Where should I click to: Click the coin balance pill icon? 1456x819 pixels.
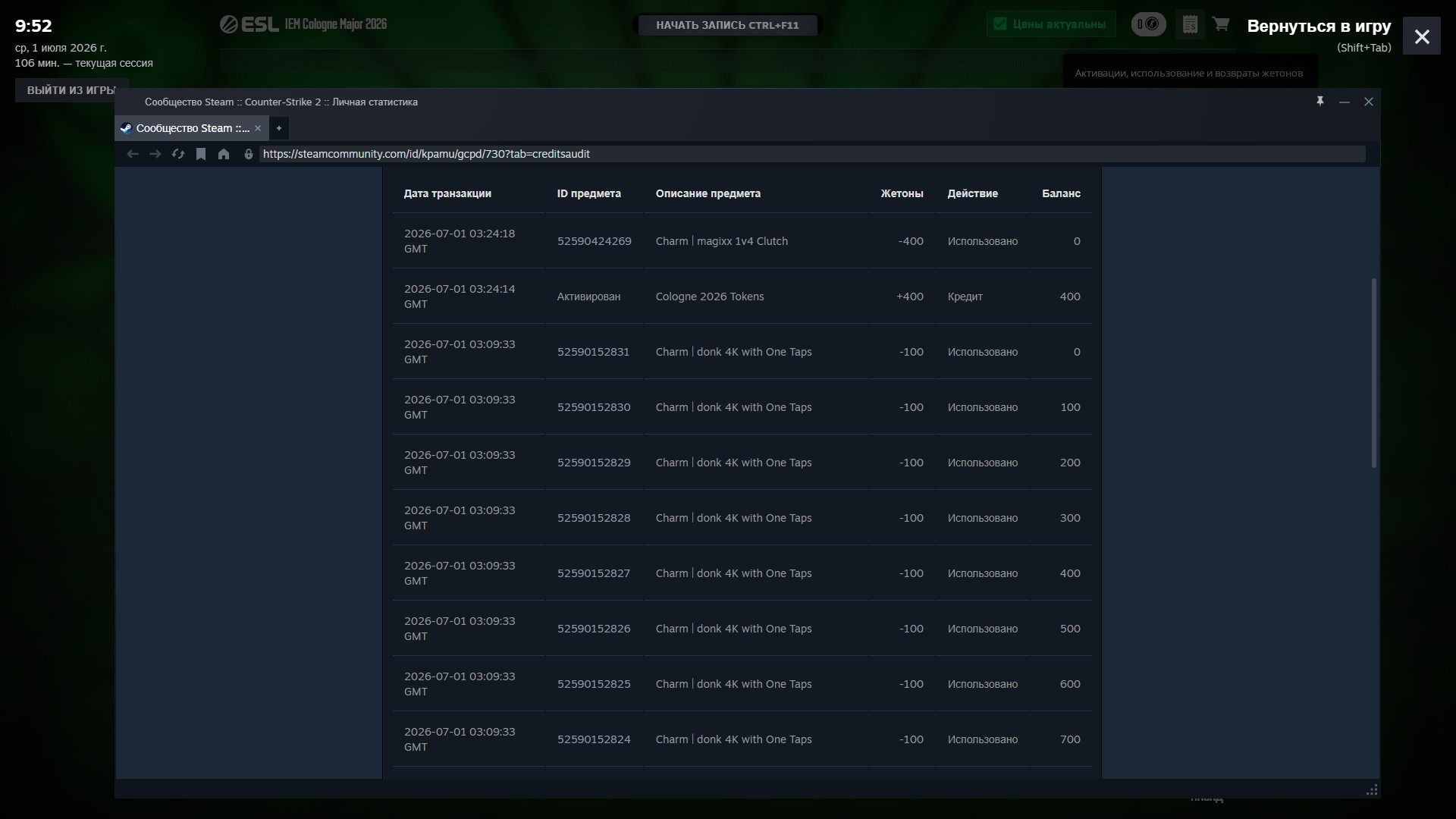(x=1149, y=24)
